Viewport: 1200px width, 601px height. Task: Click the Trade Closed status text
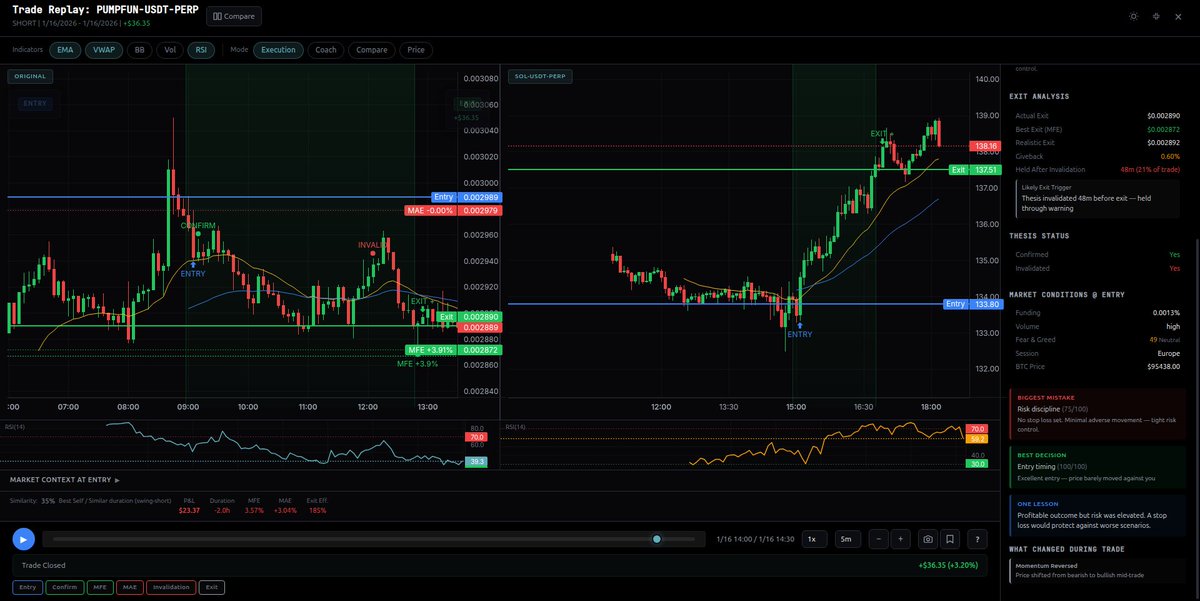[43, 565]
